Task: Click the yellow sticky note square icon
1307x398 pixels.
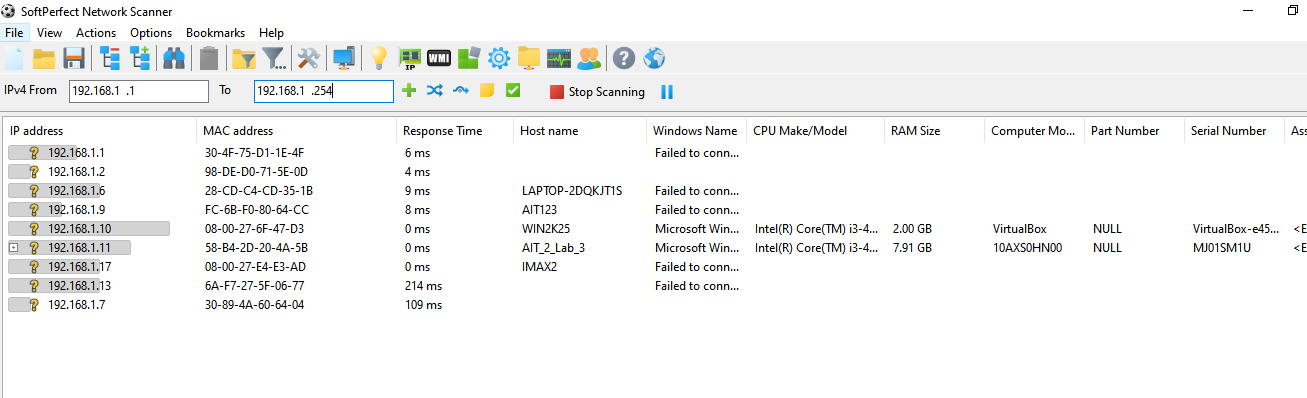Action: [487, 91]
